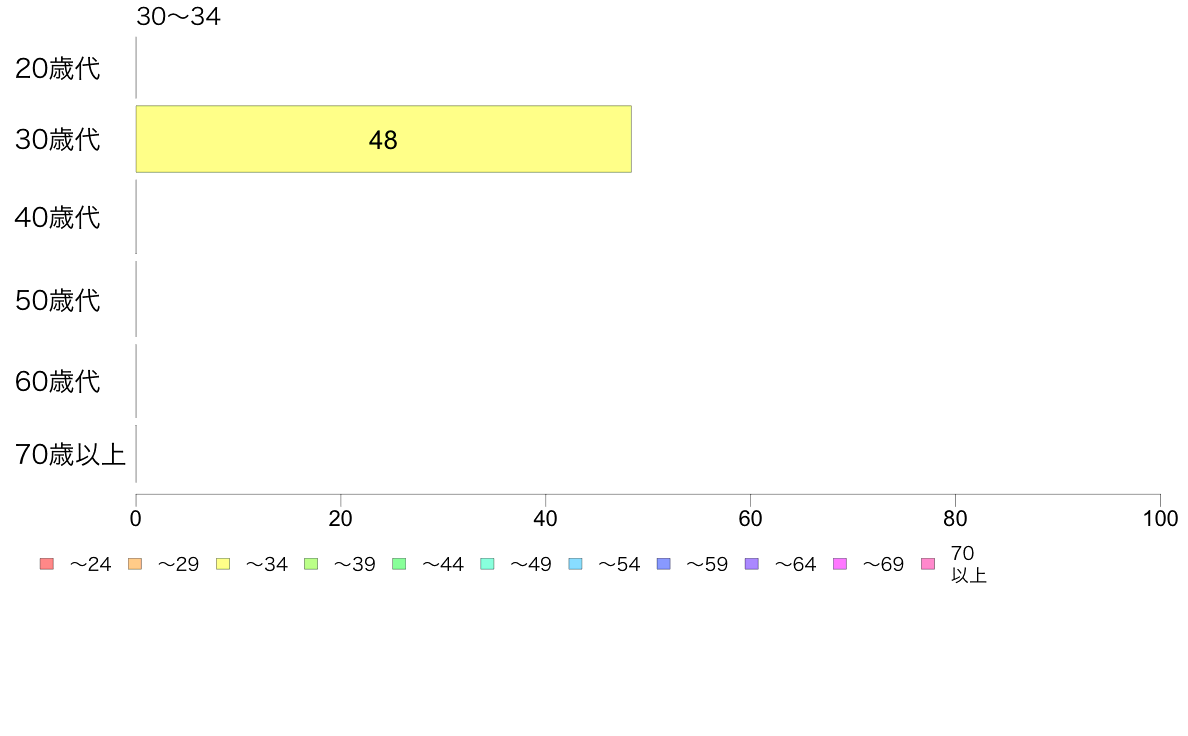Click the ~39 light green legend swatch
The width and height of the screenshot is (1188, 736).
pos(311,564)
